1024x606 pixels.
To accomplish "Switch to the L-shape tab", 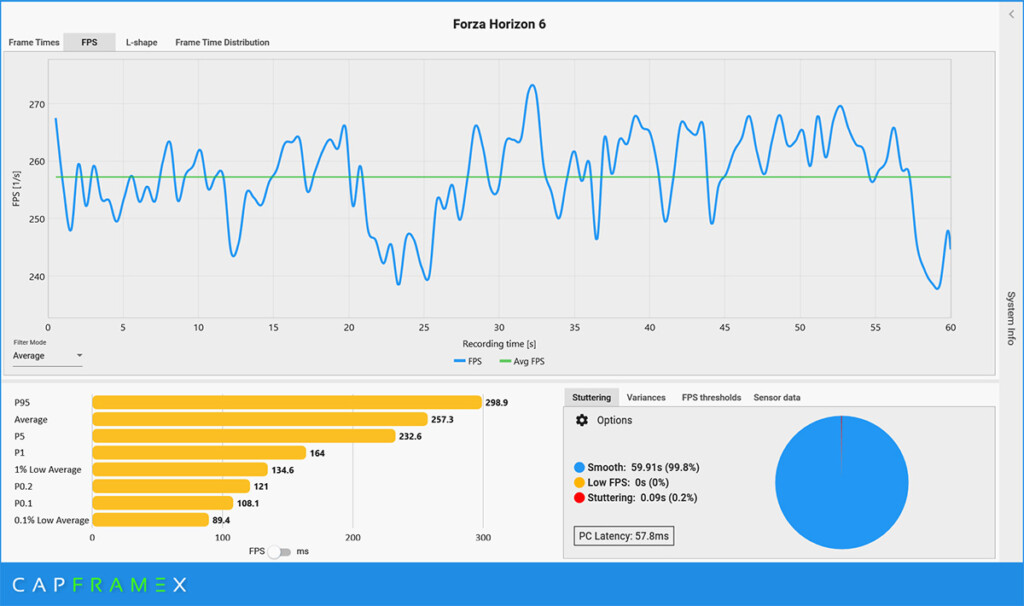I will pyautogui.click(x=142, y=42).
